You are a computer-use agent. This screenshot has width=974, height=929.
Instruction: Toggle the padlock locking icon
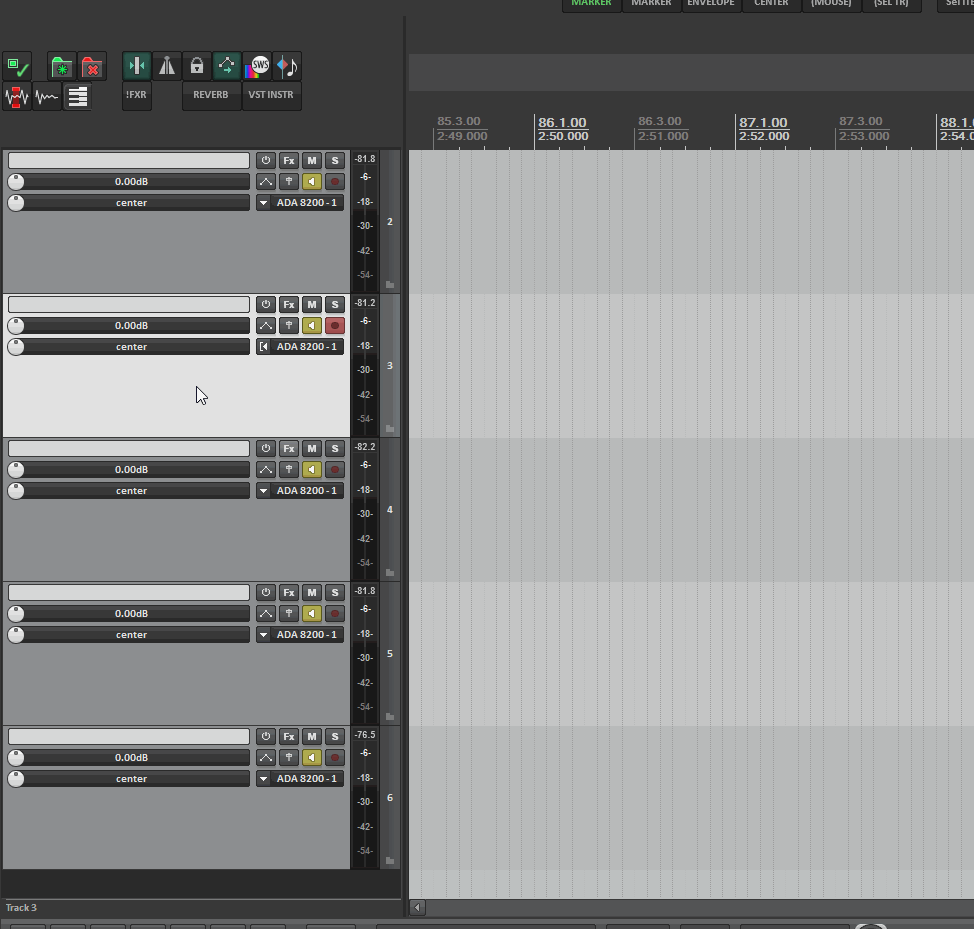click(197, 66)
